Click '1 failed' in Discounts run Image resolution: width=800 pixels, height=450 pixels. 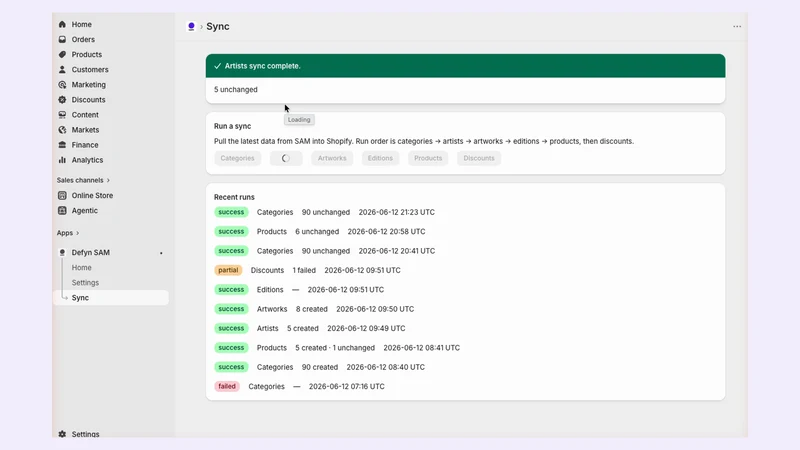coord(304,270)
